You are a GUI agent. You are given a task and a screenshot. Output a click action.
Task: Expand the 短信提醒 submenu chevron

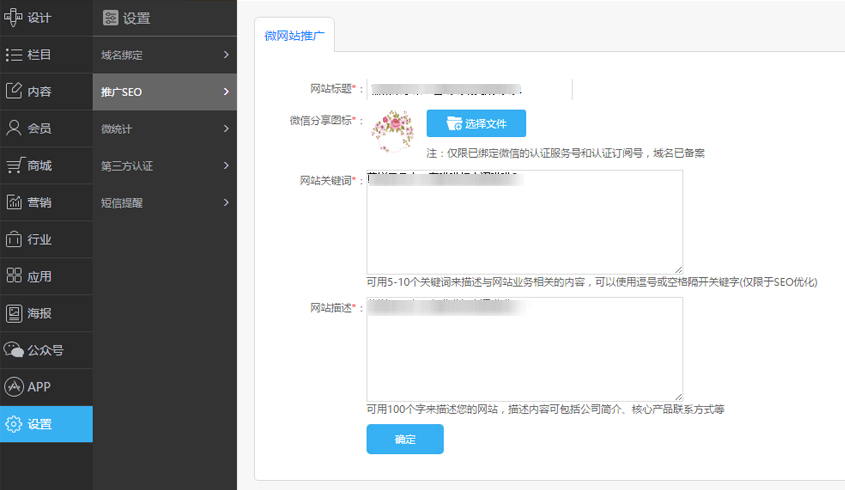pyautogui.click(x=227, y=202)
